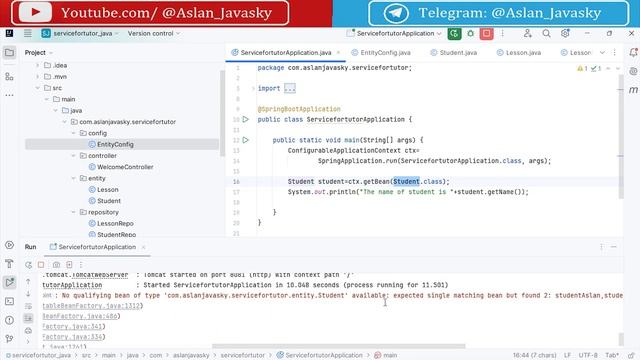Screen dimensions: 640x360
Task: Open Terminal tool window icon
Action: pos(9,301)
